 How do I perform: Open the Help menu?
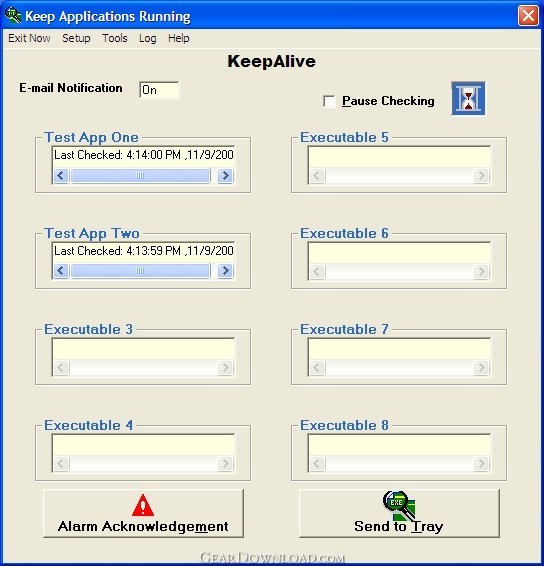click(179, 38)
